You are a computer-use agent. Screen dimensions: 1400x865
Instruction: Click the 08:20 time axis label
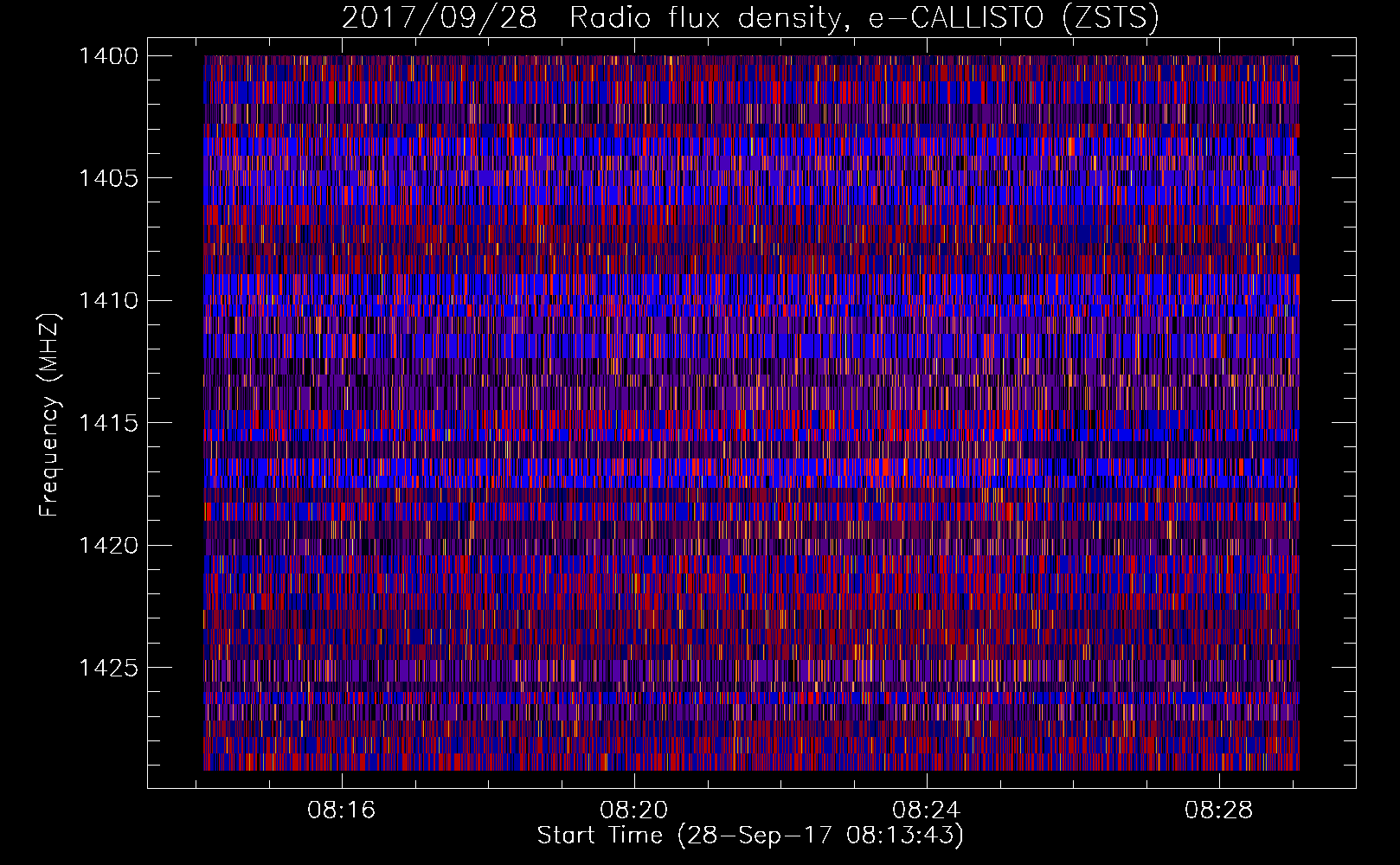(634, 811)
